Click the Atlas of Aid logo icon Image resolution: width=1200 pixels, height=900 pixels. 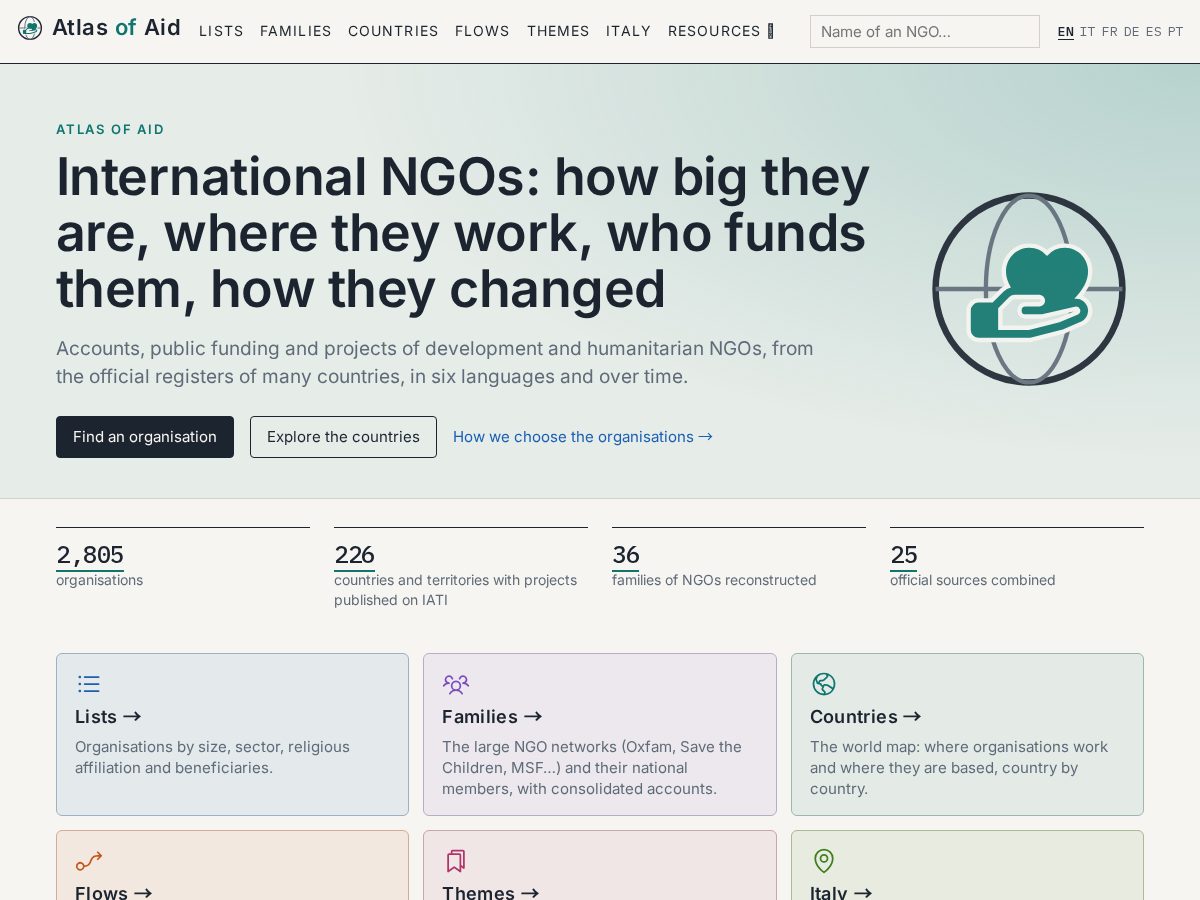[30, 28]
